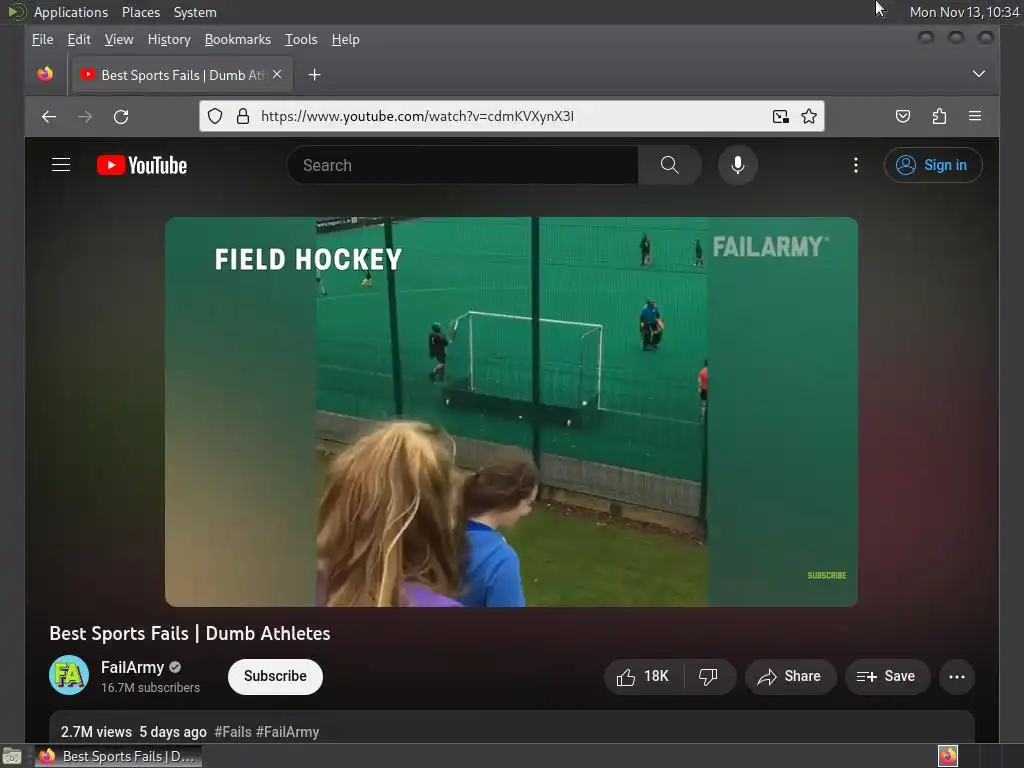Bookmark this page with star icon
The height and width of the screenshot is (768, 1024).
809,116
